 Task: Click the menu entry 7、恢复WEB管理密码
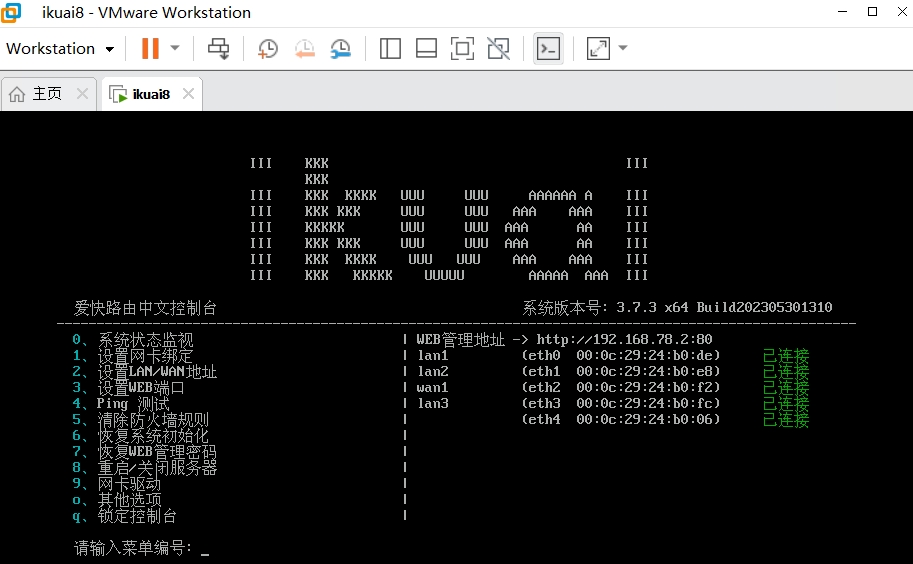tap(144, 451)
